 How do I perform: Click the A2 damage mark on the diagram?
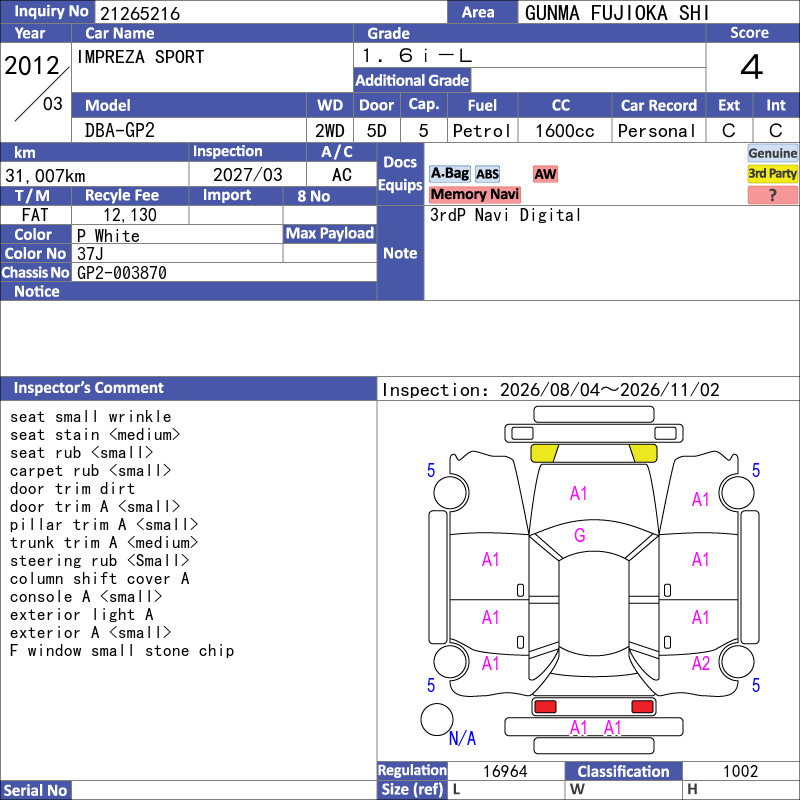point(701,663)
